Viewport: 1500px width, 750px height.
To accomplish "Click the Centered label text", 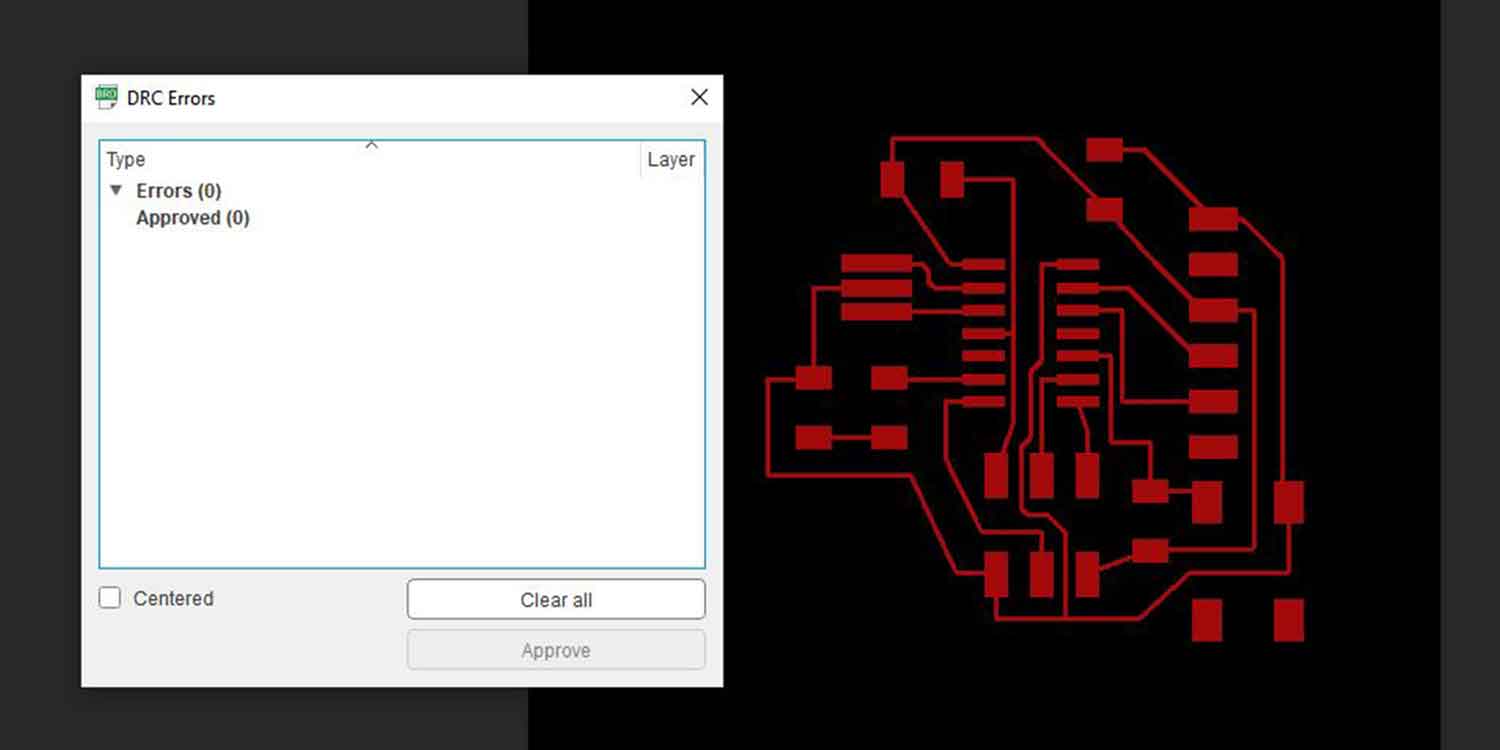I will [x=173, y=598].
